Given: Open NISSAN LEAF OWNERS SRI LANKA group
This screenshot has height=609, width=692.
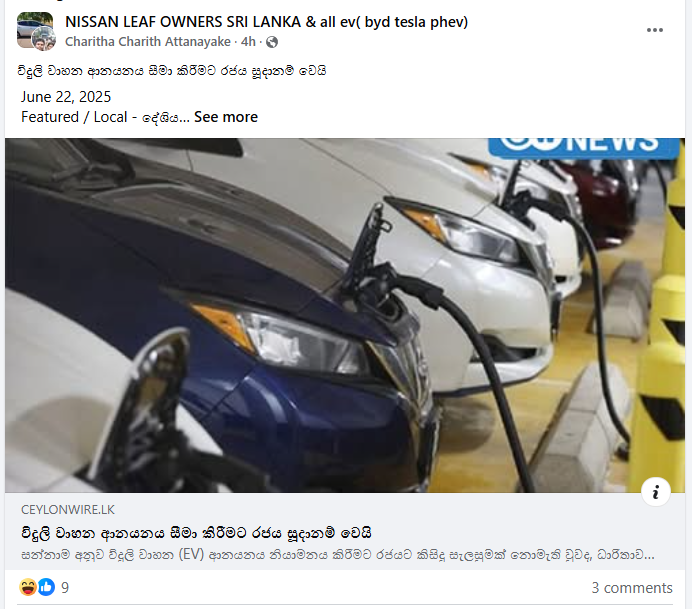Looking at the screenshot, I should tap(266, 22).
